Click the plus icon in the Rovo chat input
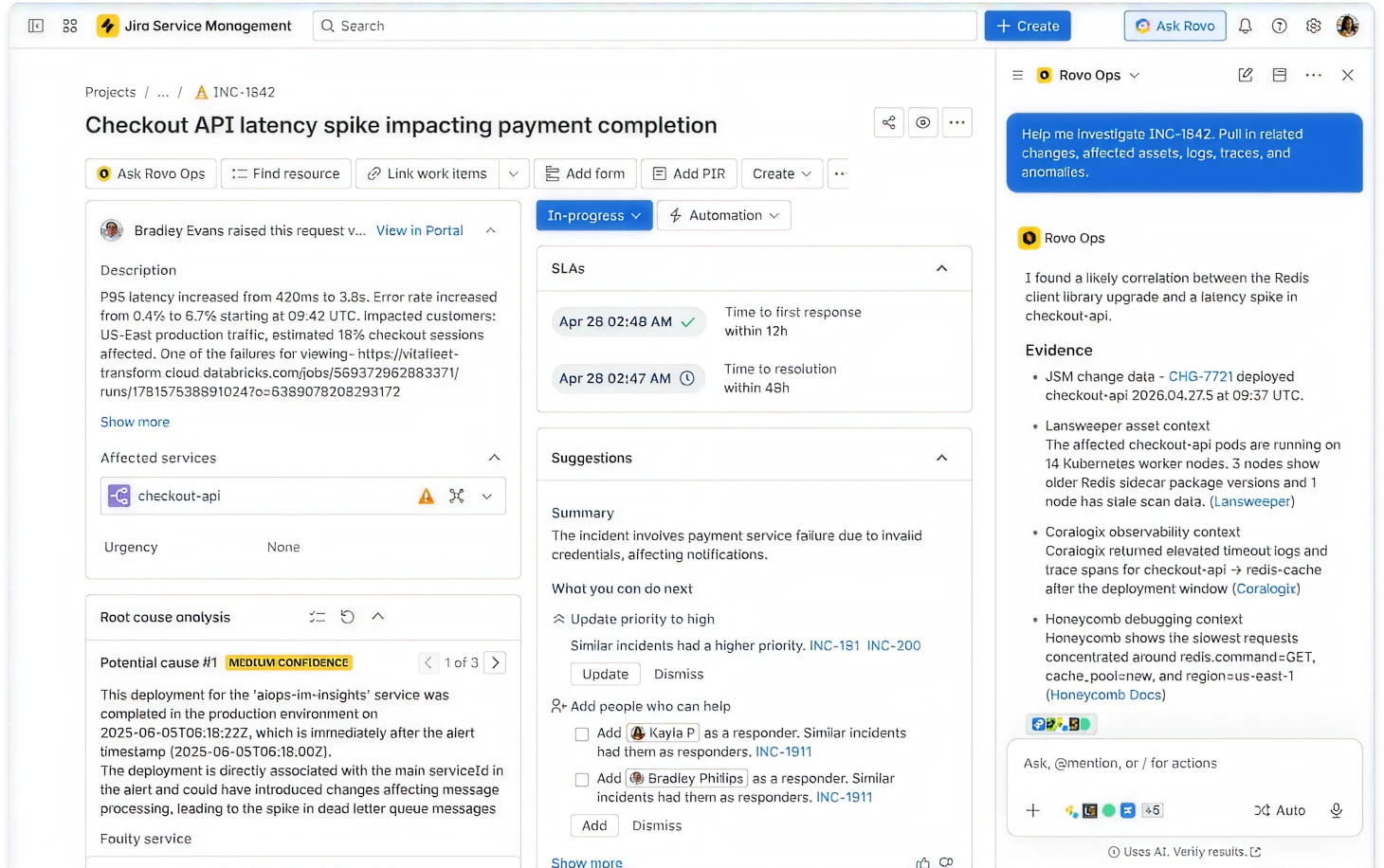This screenshot has height=868, width=1384. (x=1033, y=810)
